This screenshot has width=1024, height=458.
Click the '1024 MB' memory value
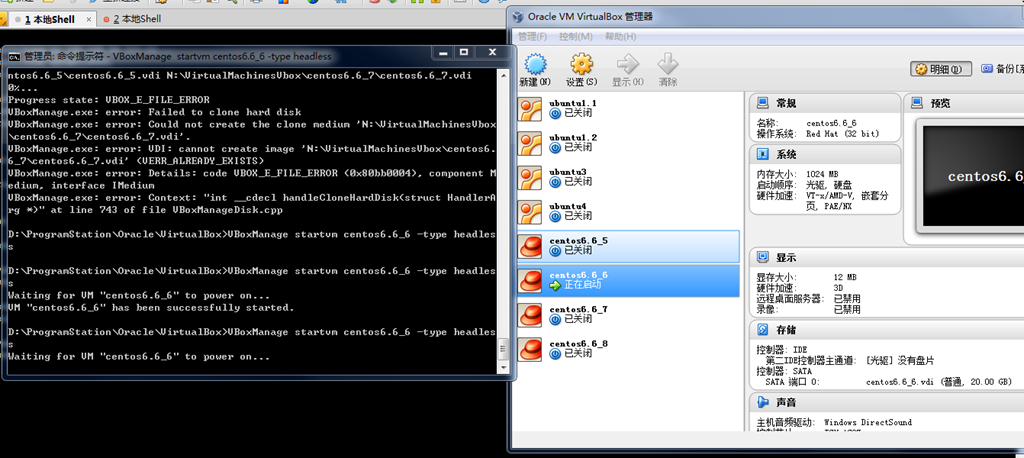pos(822,174)
